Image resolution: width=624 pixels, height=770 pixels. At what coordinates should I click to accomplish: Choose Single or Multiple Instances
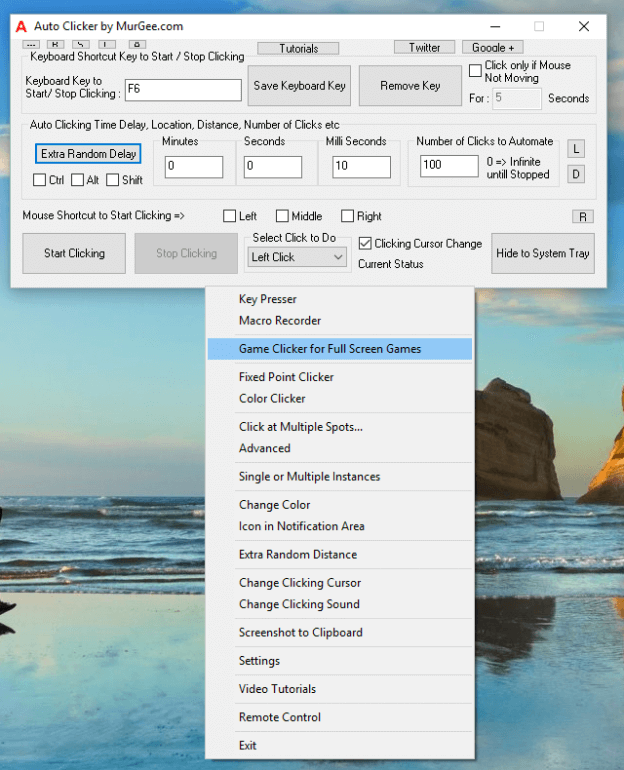tap(340, 477)
